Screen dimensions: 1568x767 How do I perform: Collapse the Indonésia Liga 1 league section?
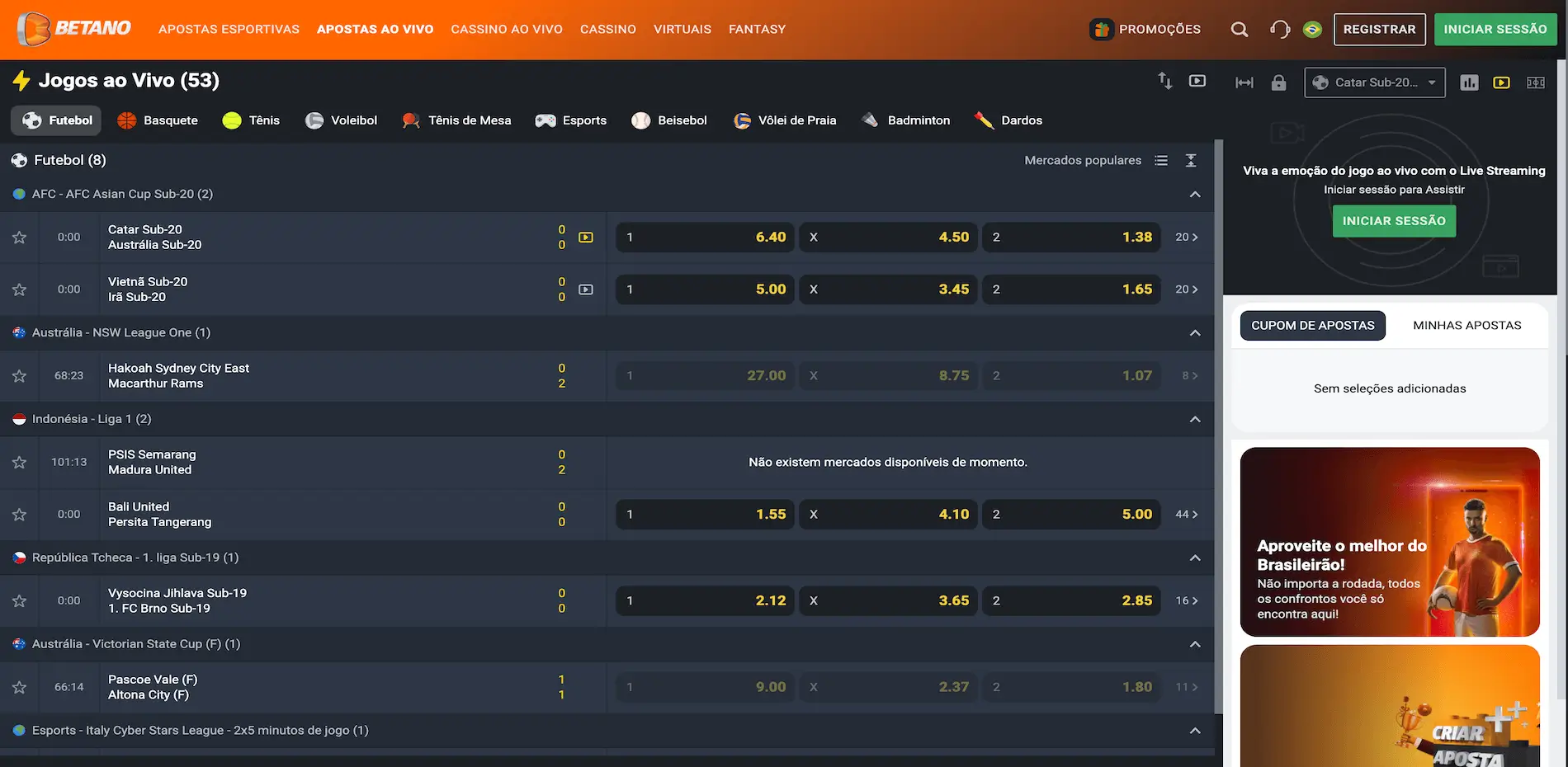click(1194, 420)
